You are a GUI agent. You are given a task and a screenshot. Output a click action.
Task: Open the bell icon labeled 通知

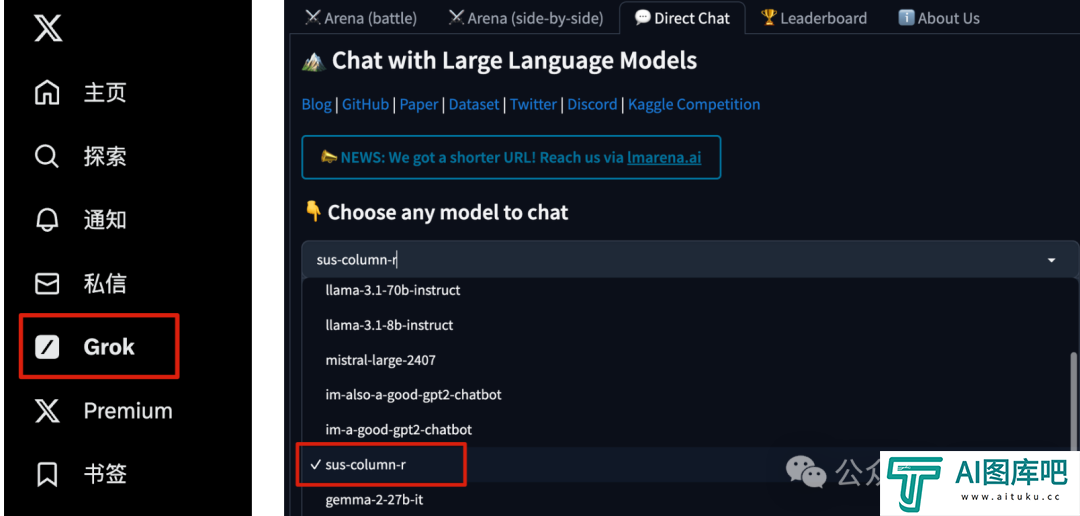coord(47,220)
